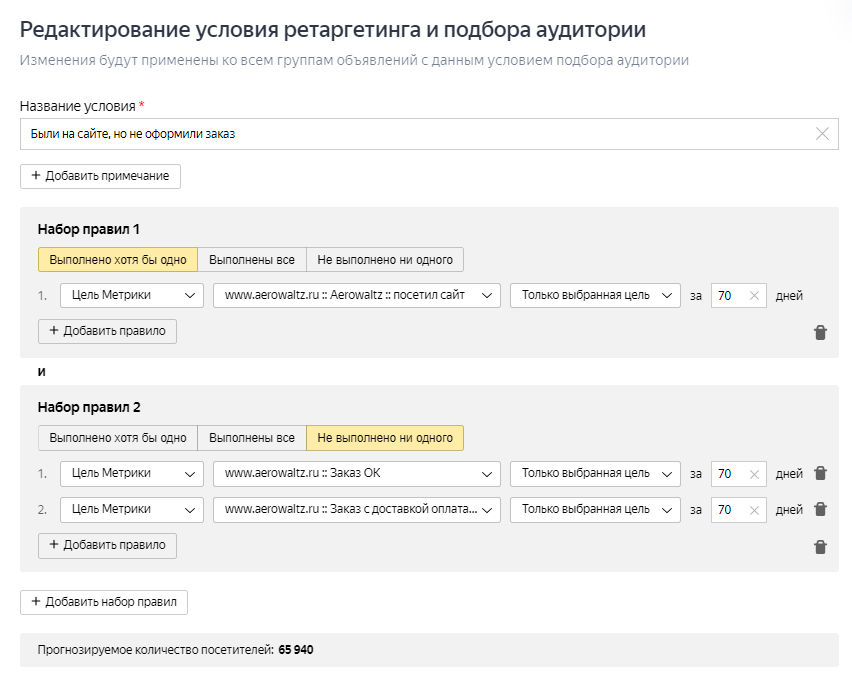Remove 'Заказ с доставкой' rule via trash icon
This screenshot has height=677, width=852.
(x=820, y=509)
